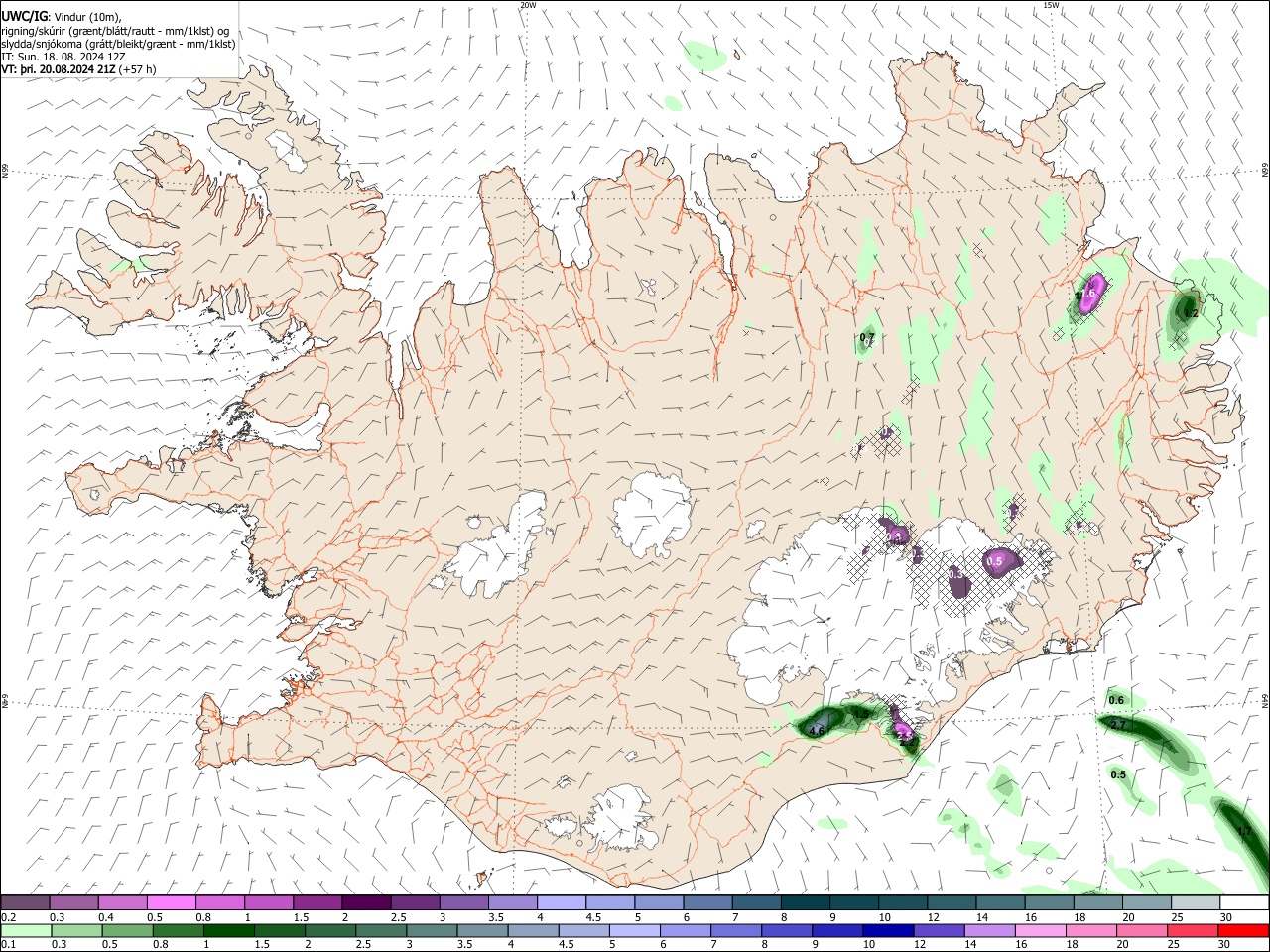Click the light pink swatch labeled 16 in the rain legend
The height and width of the screenshot is (952, 1270).
pyautogui.click(x=1041, y=931)
